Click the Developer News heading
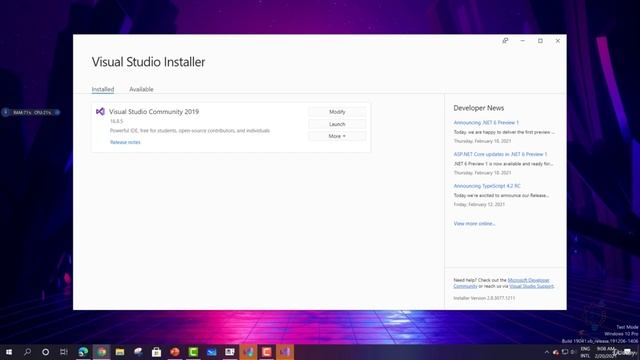This screenshot has width=640, height=360. click(479, 108)
